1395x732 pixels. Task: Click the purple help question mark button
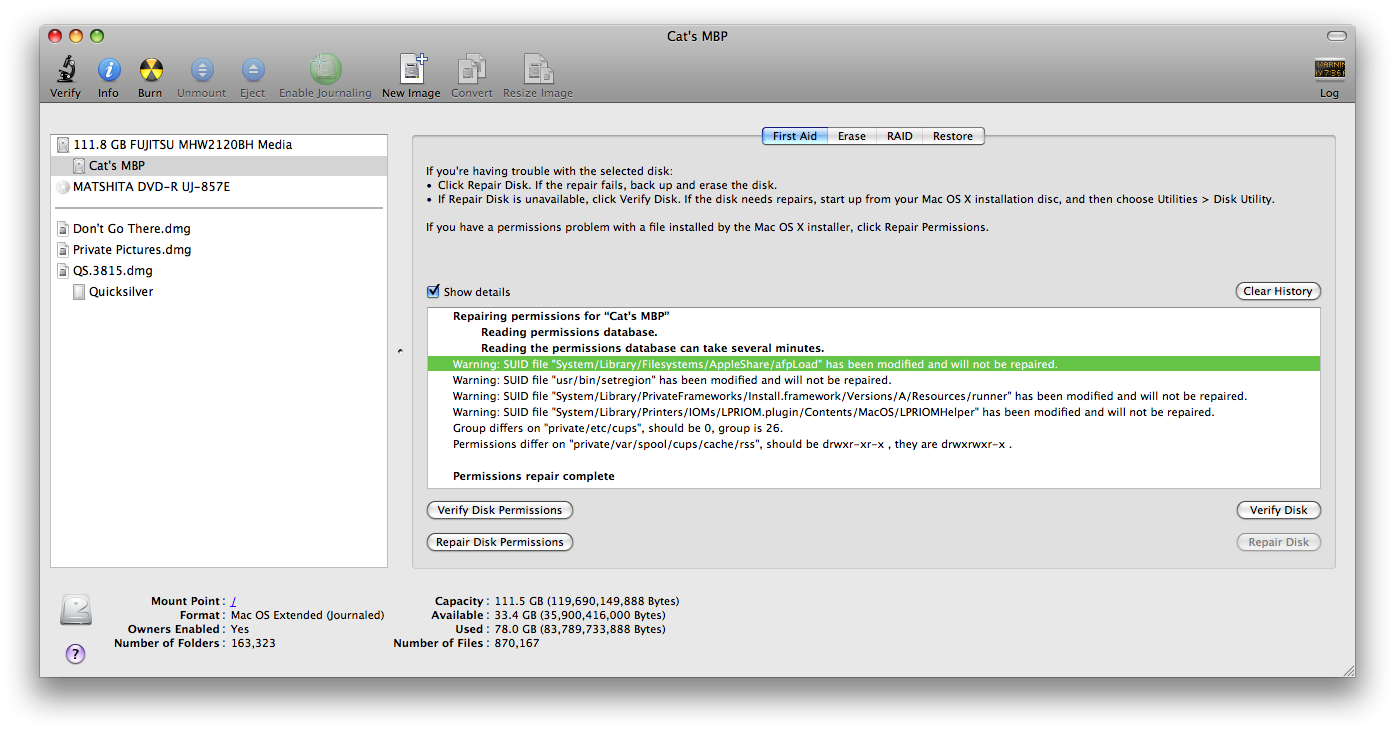[x=75, y=654]
